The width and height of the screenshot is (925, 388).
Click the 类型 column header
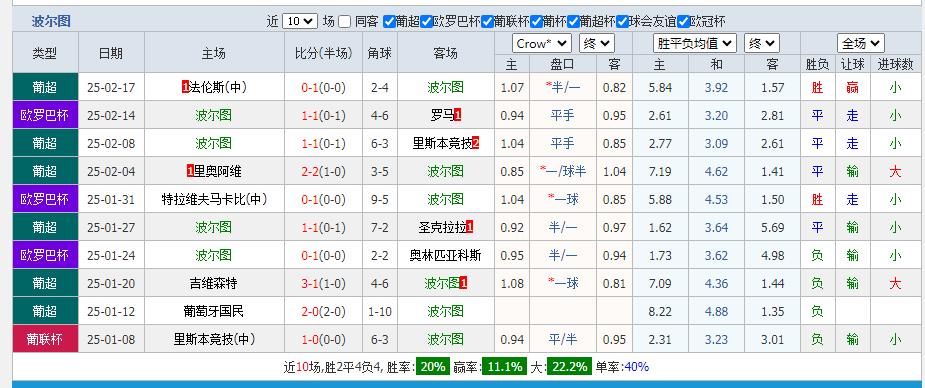(x=45, y=53)
